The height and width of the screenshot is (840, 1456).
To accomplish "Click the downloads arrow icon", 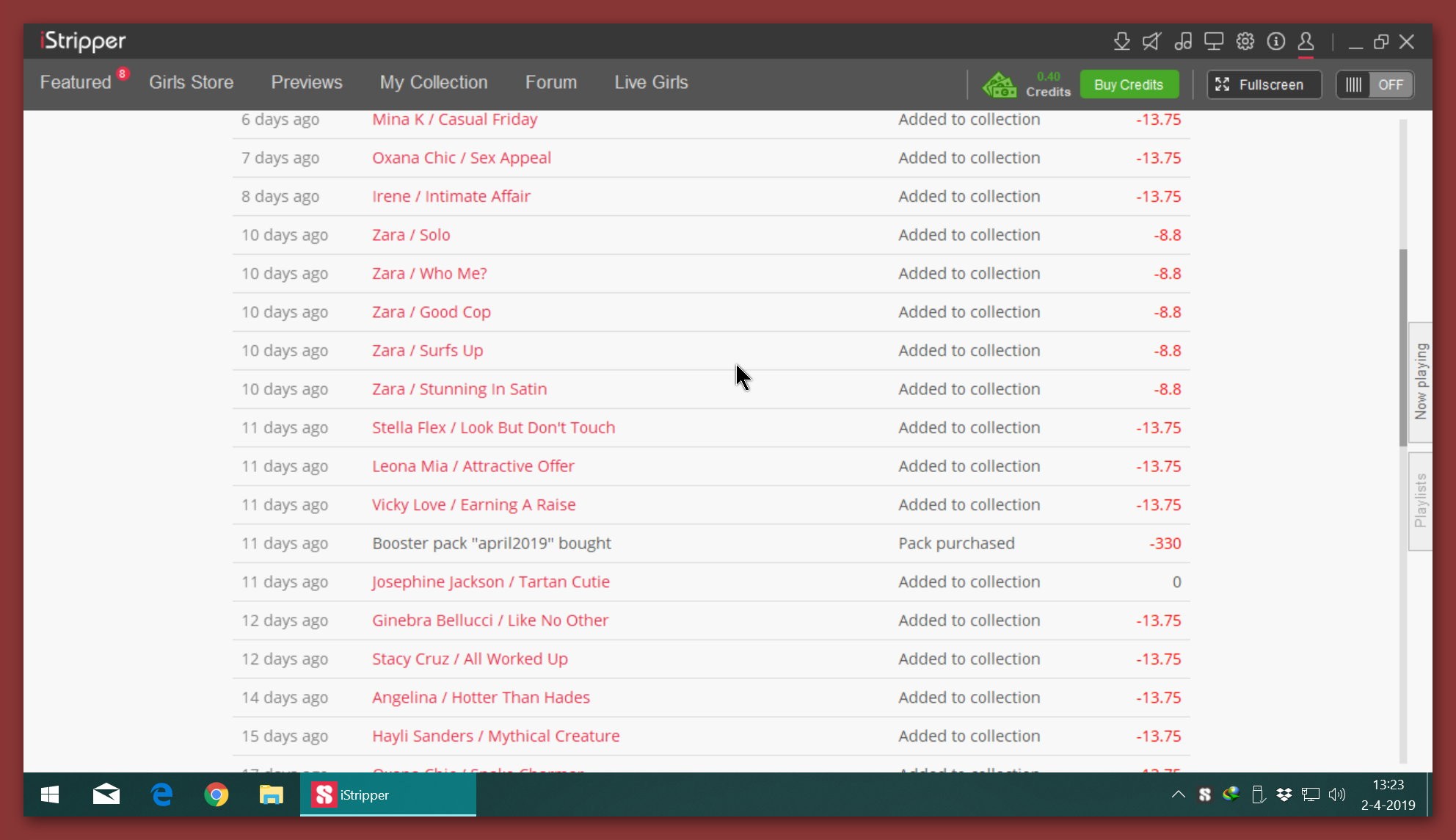I will [x=1121, y=41].
